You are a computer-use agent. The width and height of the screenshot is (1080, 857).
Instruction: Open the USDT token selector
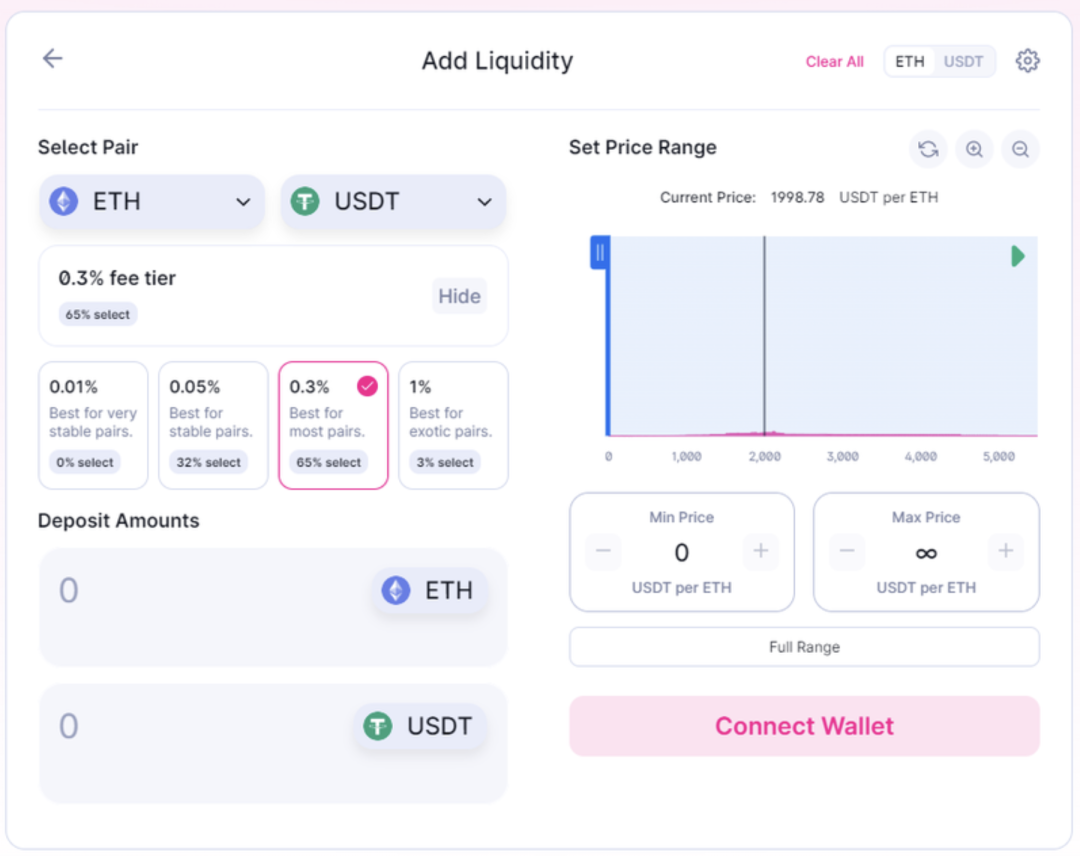(x=393, y=201)
